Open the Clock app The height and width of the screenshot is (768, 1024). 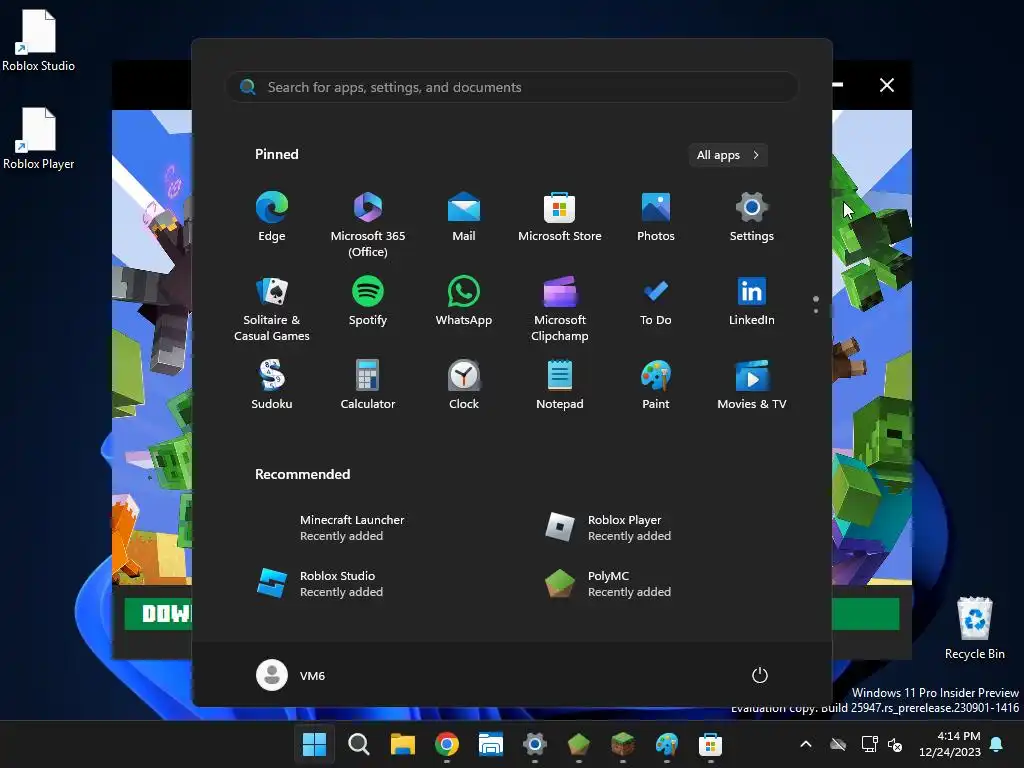[x=464, y=385]
